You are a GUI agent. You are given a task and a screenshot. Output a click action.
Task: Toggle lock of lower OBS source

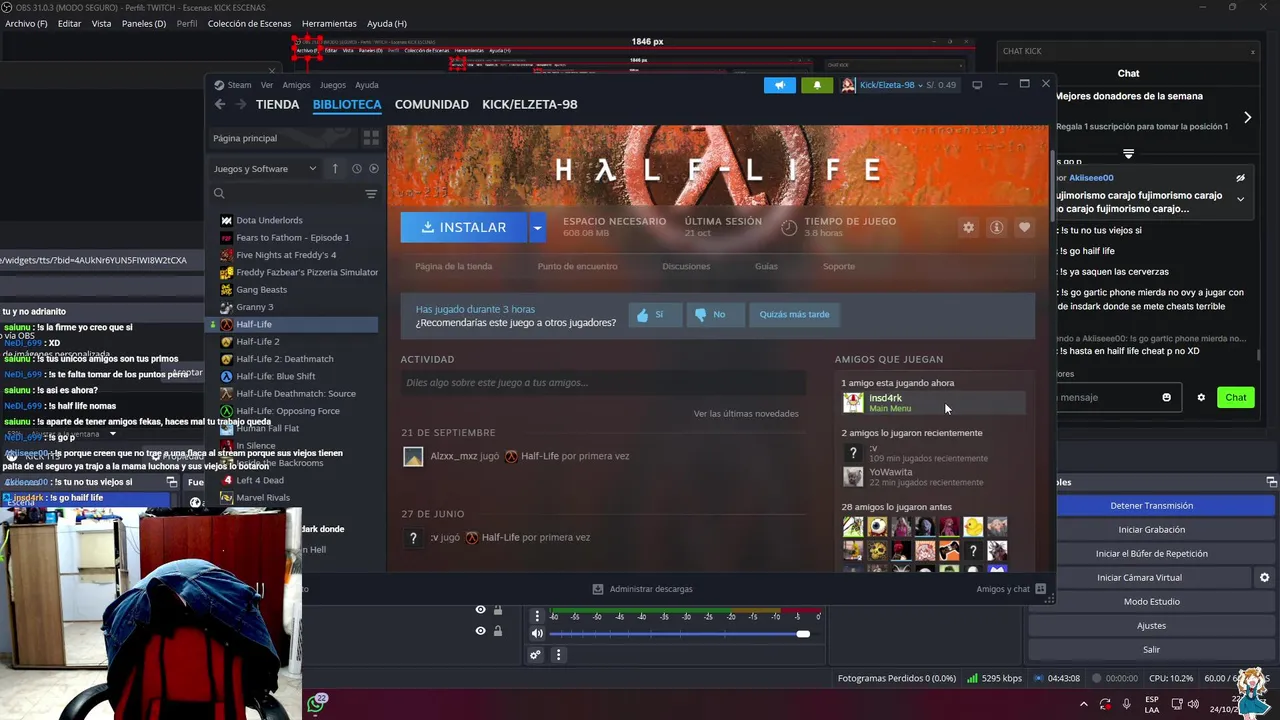pos(497,631)
